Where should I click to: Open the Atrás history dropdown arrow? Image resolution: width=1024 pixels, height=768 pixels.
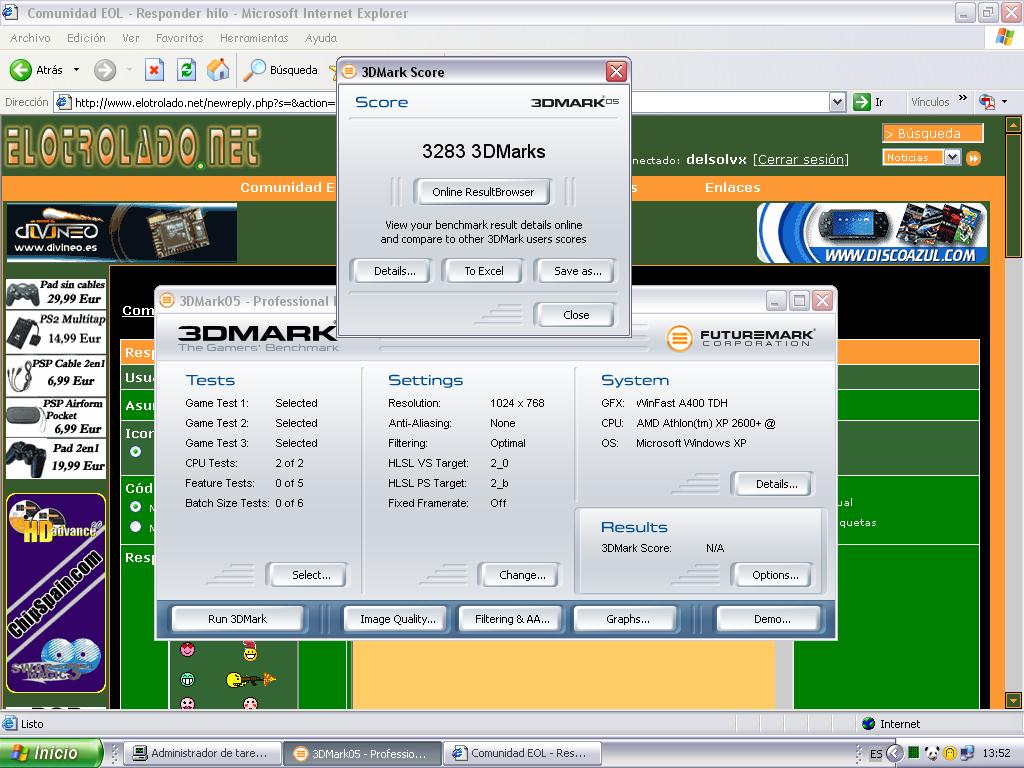coord(76,70)
